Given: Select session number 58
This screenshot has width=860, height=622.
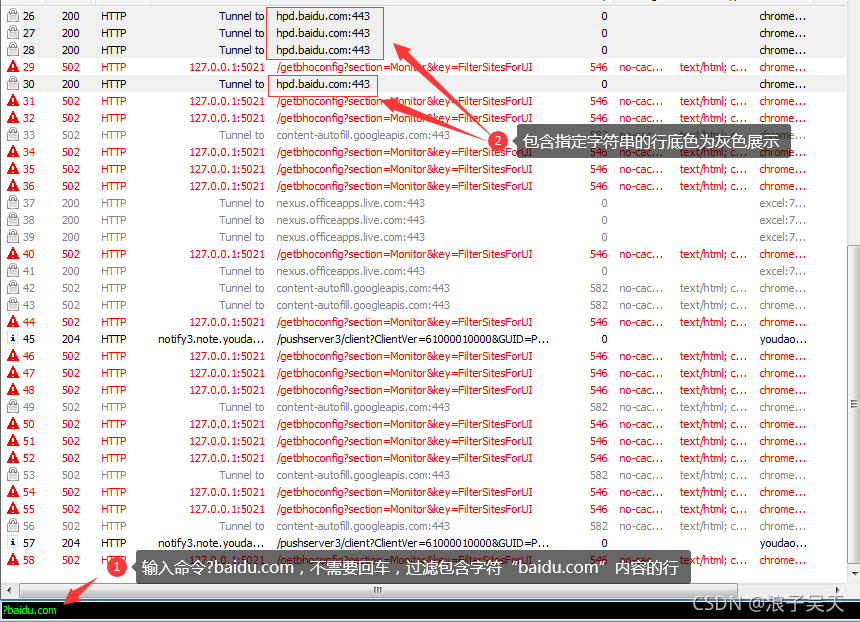Looking at the screenshot, I should pos(29,560).
